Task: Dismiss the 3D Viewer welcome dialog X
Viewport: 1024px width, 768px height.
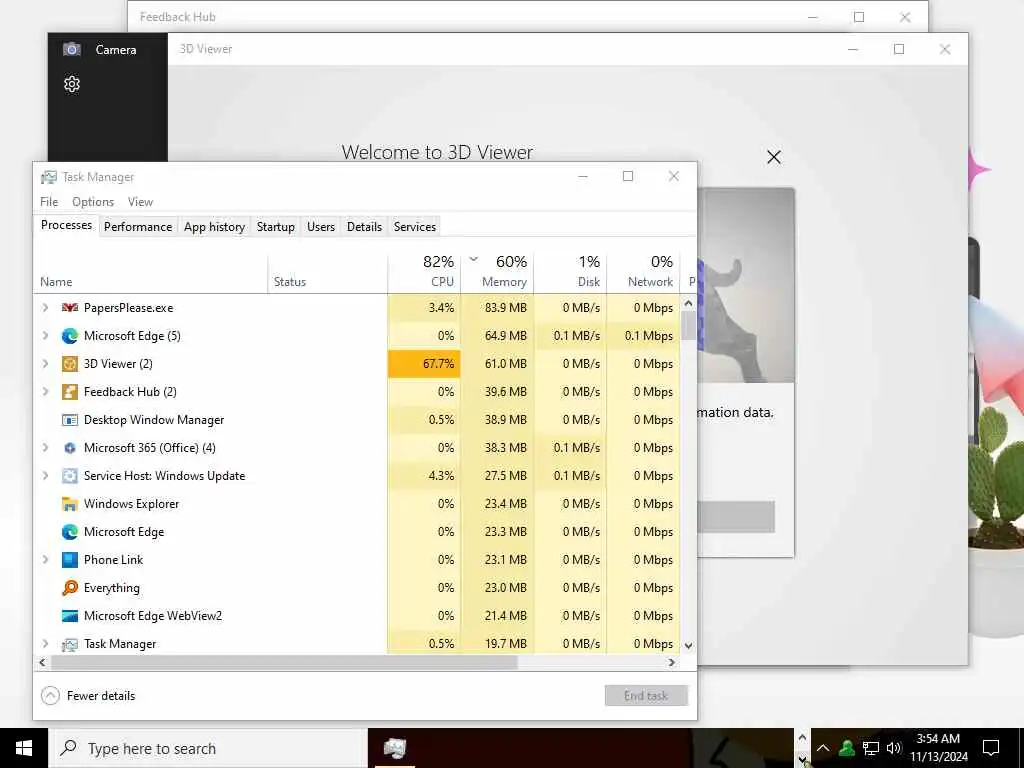Action: [x=774, y=157]
